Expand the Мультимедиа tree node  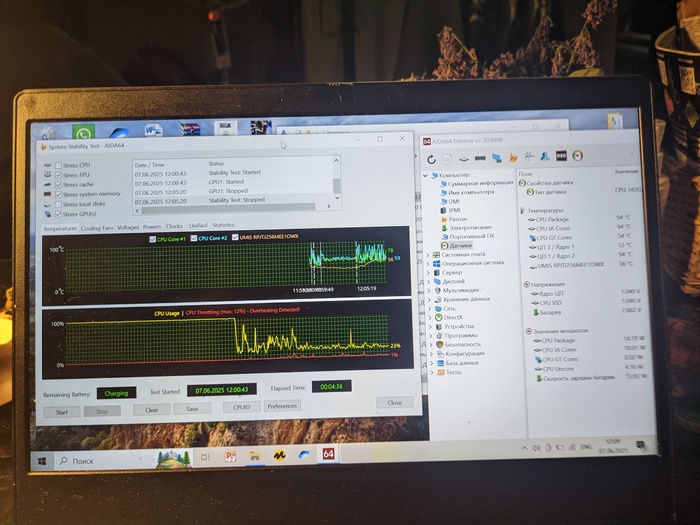coord(430,290)
